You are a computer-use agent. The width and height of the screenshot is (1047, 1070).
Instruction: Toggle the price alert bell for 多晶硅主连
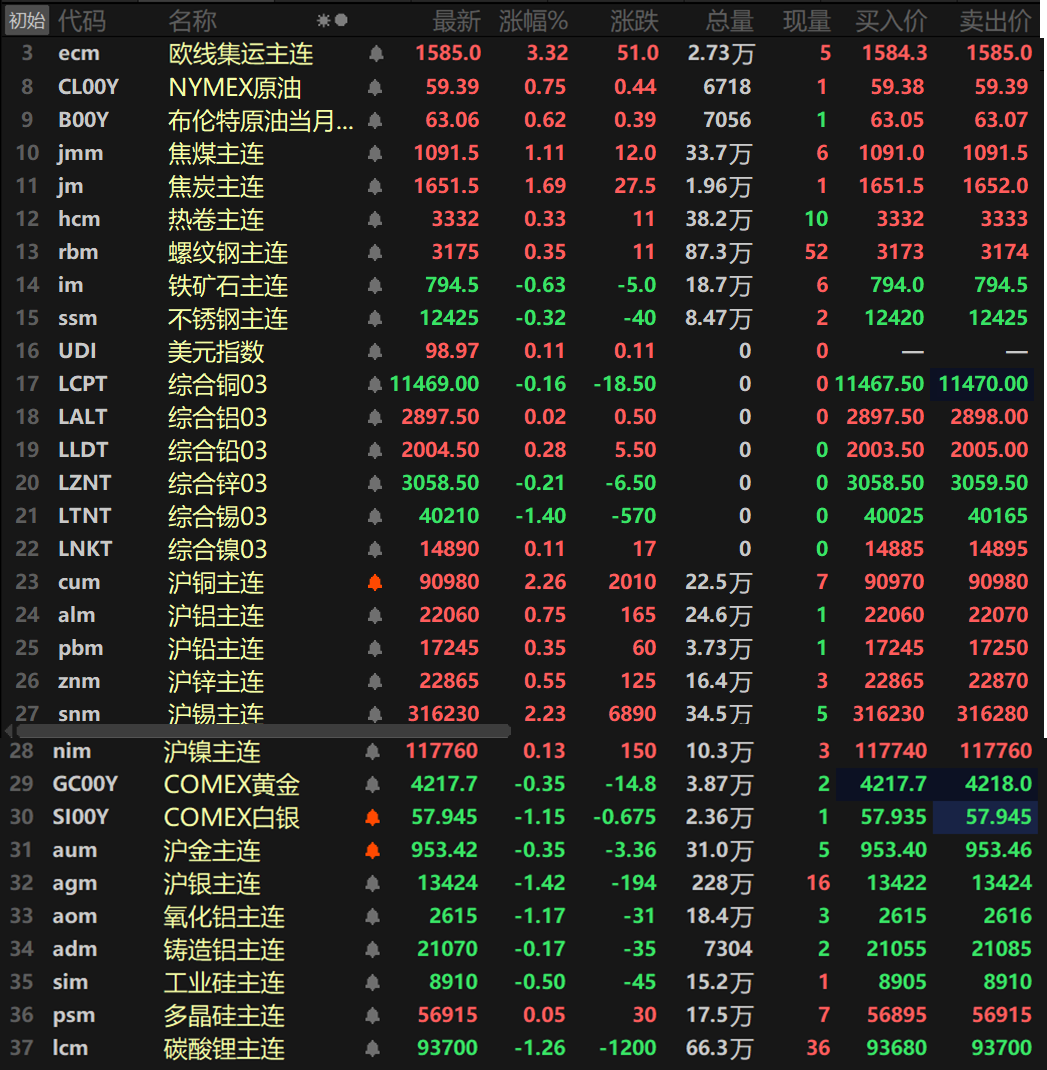pyautogui.click(x=372, y=1016)
